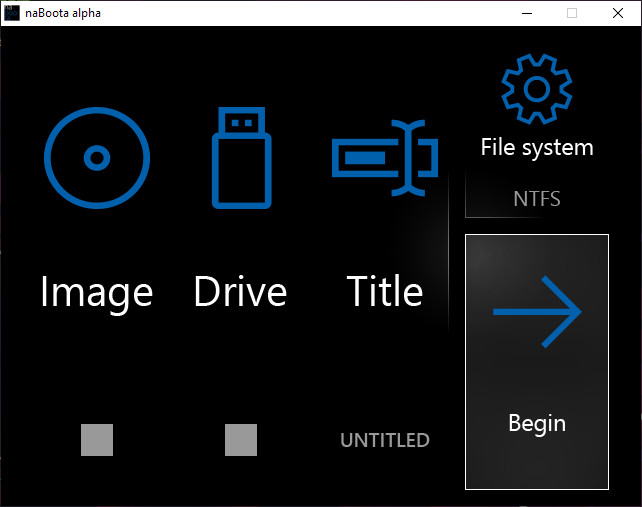Click the Begin label
Viewport: 642px width, 507px height.
[x=537, y=423]
